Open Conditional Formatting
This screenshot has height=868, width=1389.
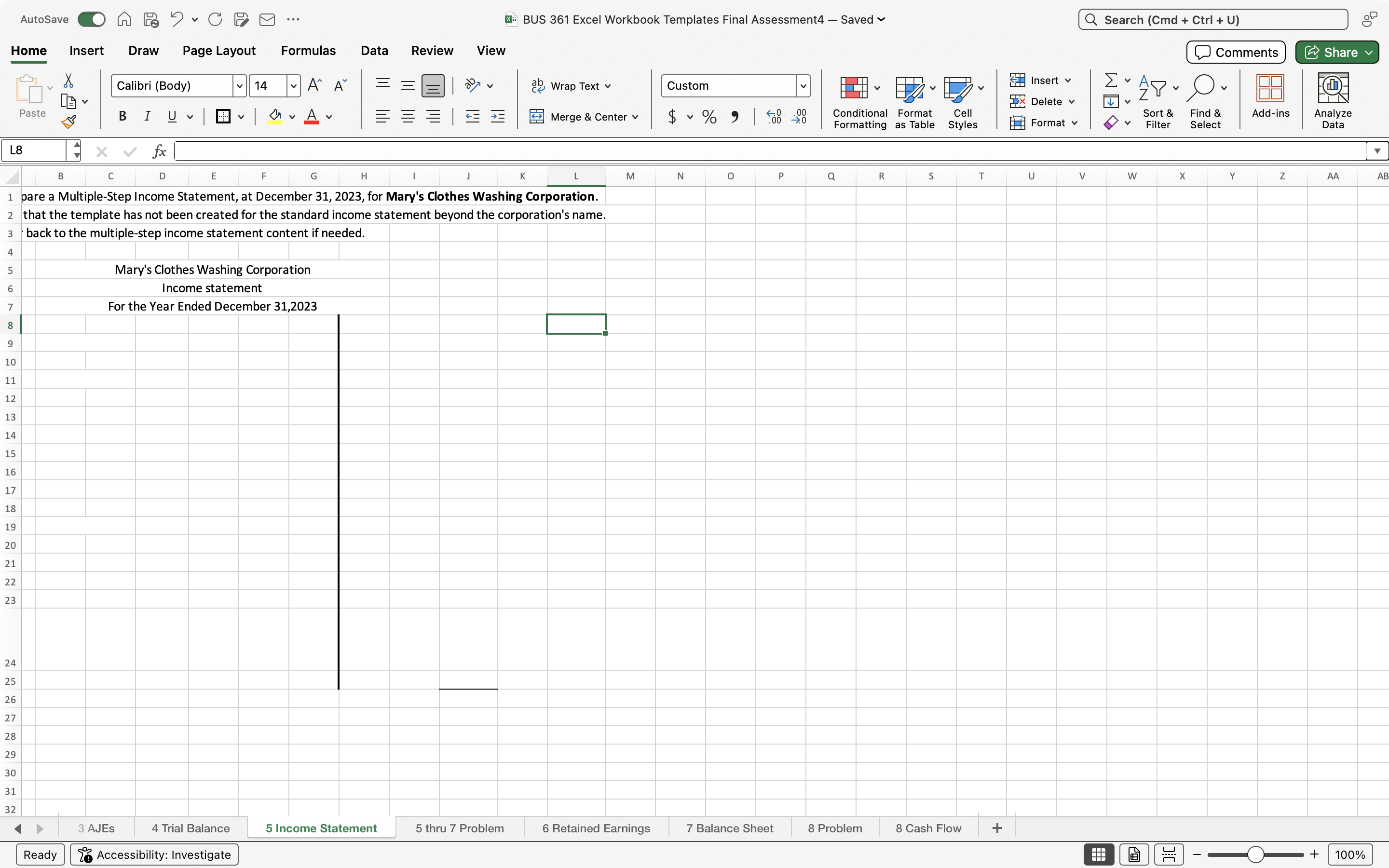click(859, 101)
